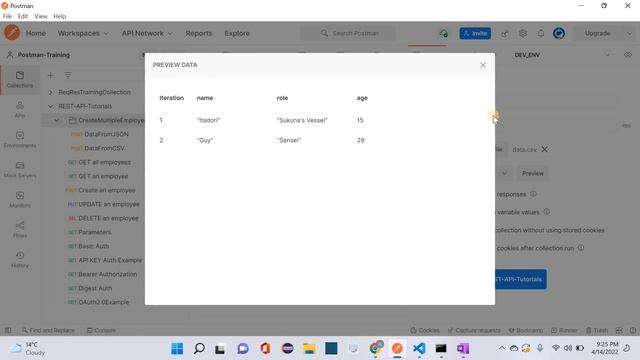640x360 pixels.
Task: Open the data file type dropdown
Action: coord(504,173)
